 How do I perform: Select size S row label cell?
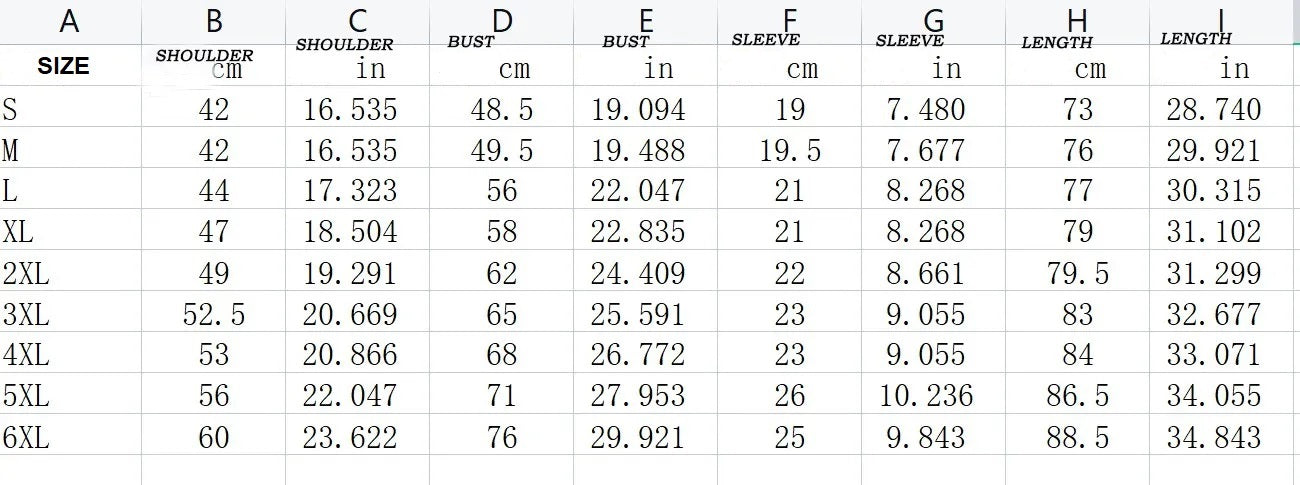pos(10,109)
